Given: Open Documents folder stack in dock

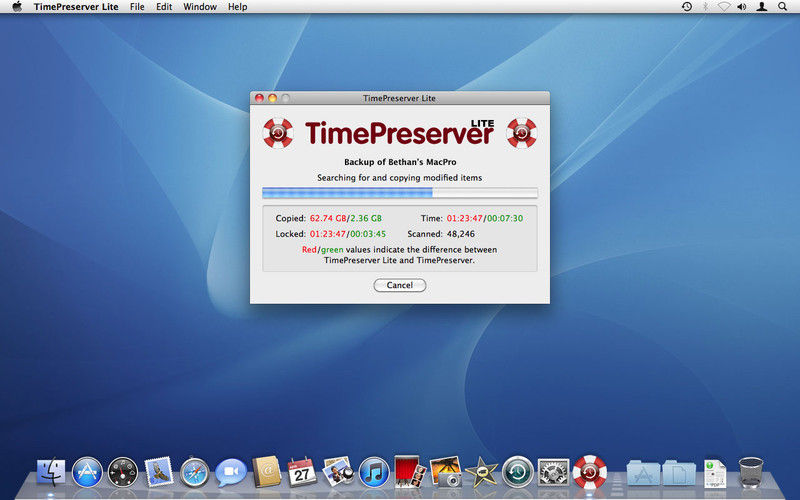Looking at the screenshot, I should (x=679, y=472).
